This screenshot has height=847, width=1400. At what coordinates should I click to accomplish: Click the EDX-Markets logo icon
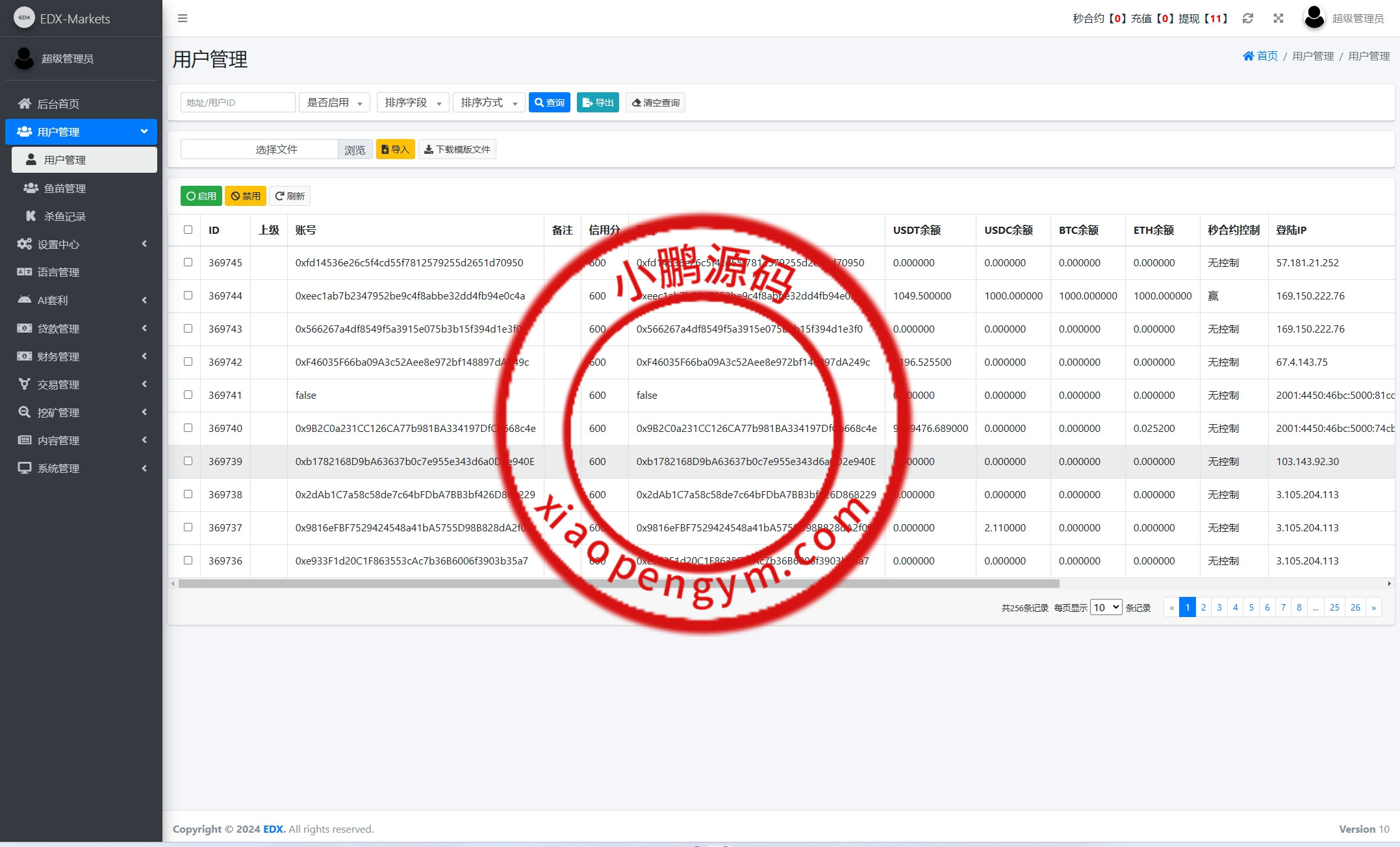coord(25,18)
